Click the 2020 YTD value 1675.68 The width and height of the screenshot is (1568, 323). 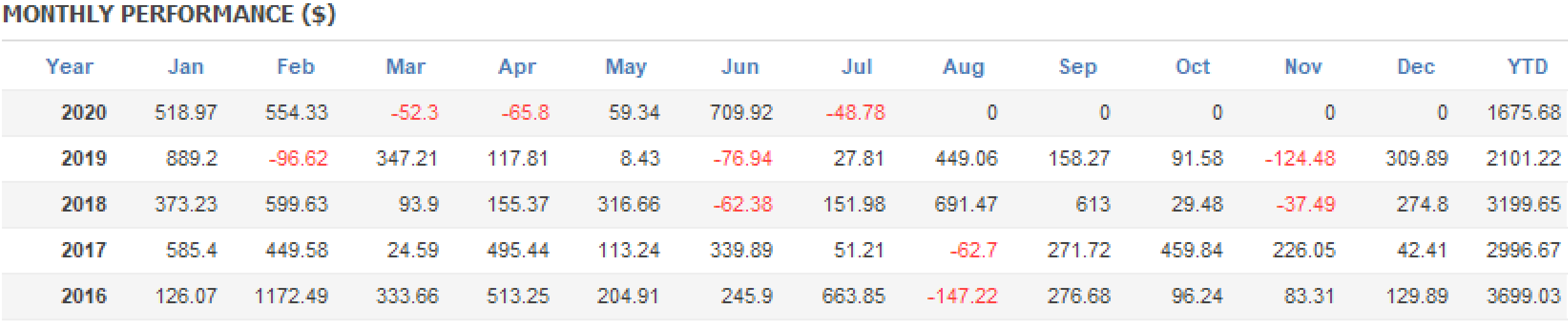tap(1523, 113)
